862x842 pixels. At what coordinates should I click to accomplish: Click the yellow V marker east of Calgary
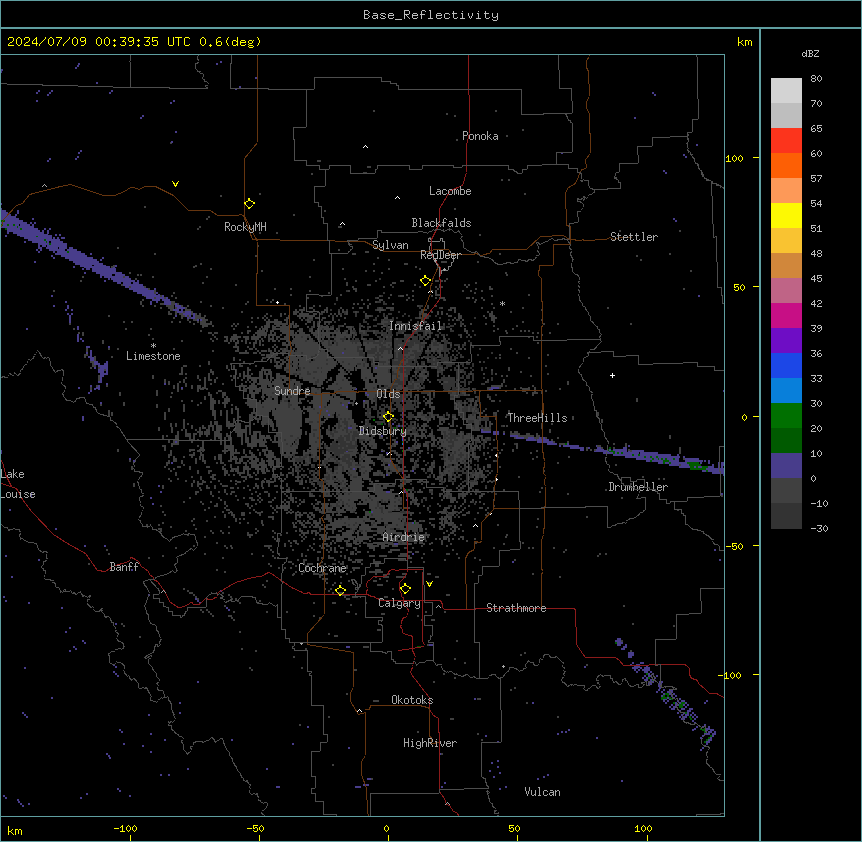(429, 584)
